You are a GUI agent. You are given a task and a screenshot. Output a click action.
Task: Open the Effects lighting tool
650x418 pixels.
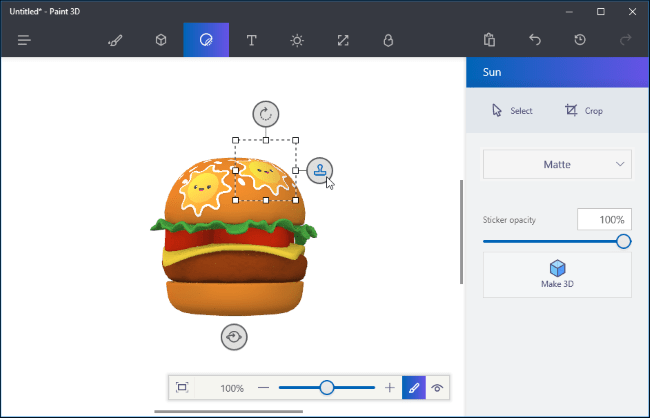pos(297,40)
